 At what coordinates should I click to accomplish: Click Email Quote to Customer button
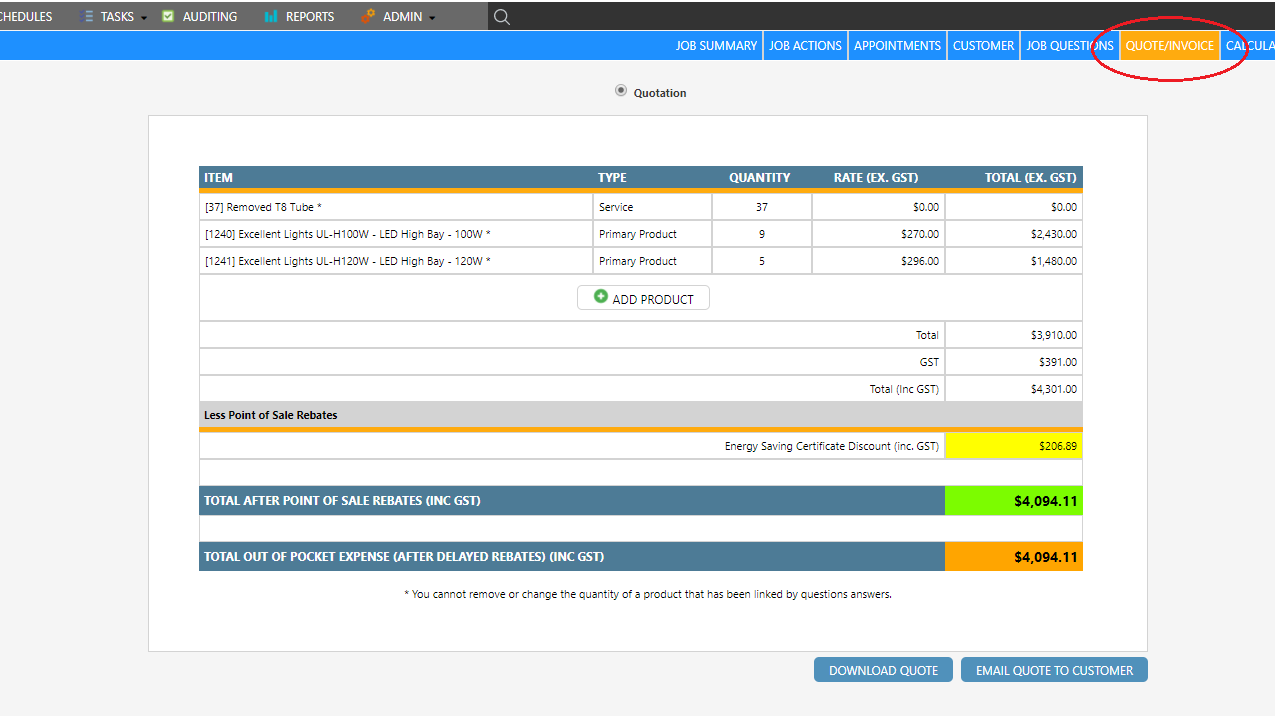point(1054,670)
